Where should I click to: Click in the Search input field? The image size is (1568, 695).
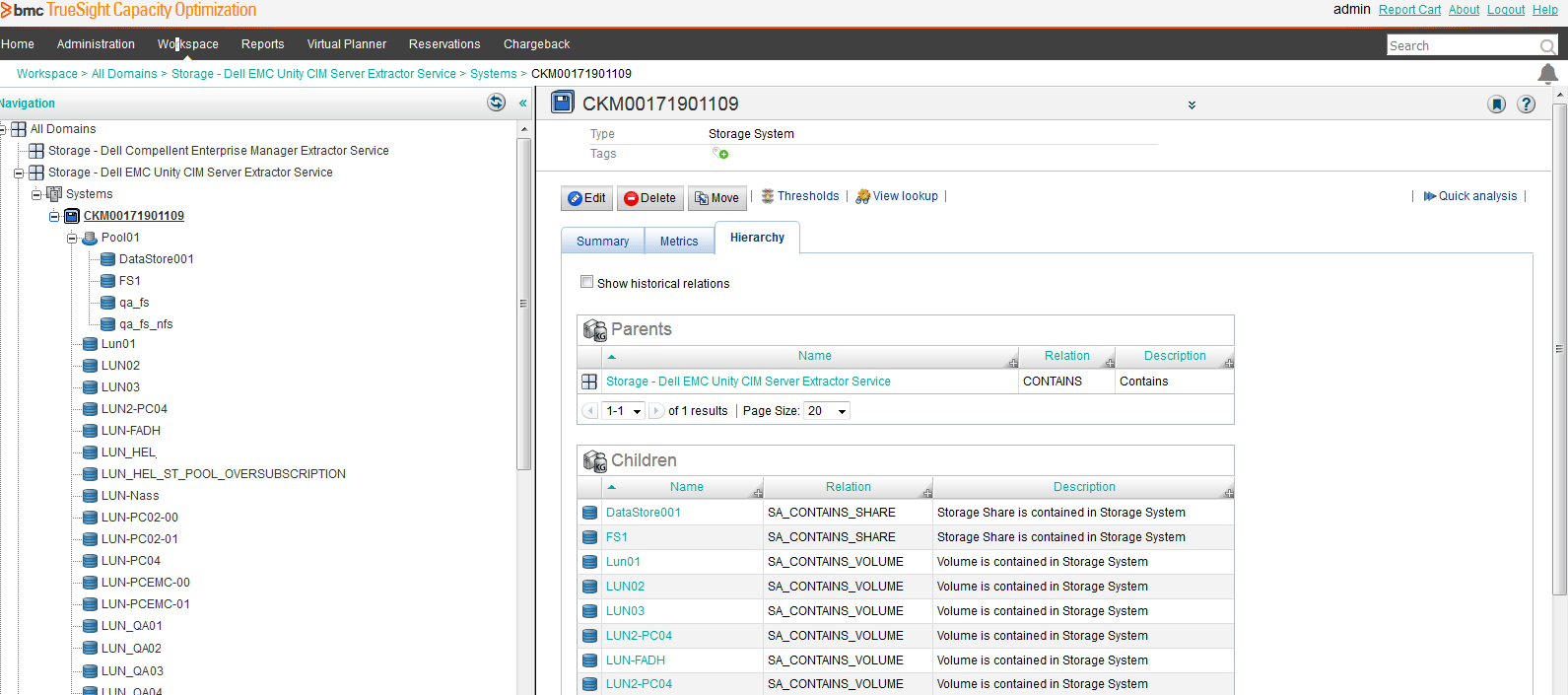pyautogui.click(x=1463, y=46)
